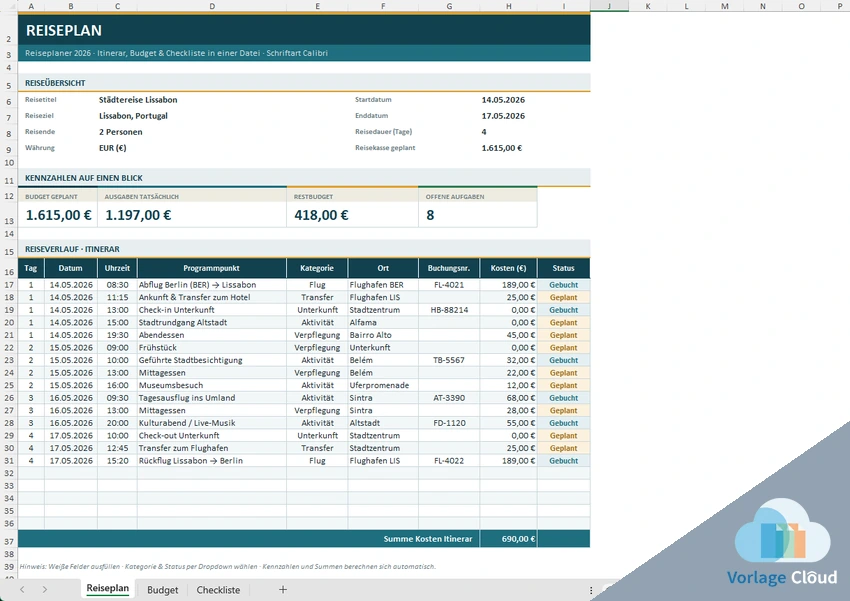Select the 'Kulturabend / Live-Musik' cell
This screenshot has height=601, width=850.
click(x=212, y=423)
